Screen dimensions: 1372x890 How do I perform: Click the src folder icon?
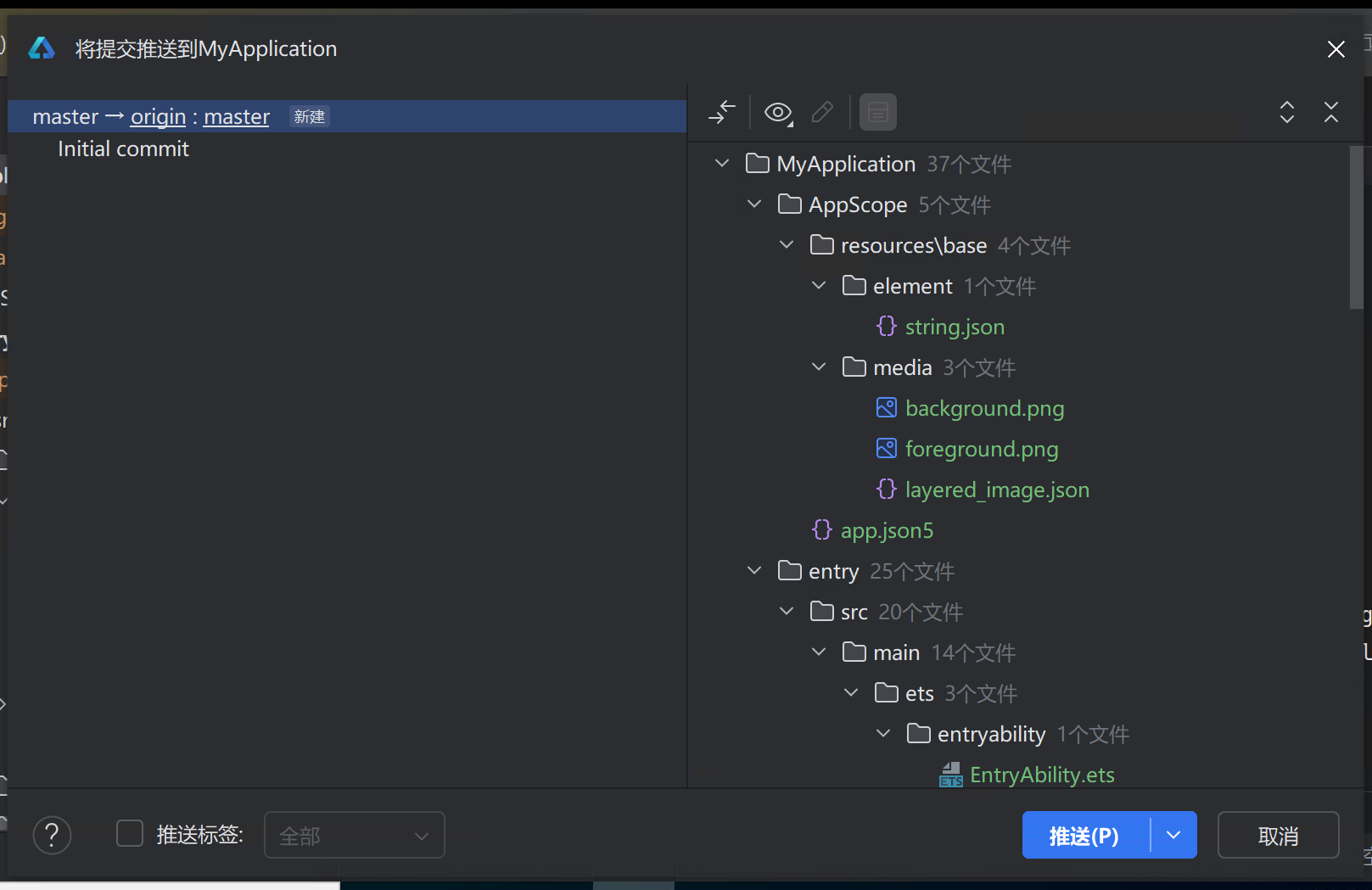[x=822, y=611]
